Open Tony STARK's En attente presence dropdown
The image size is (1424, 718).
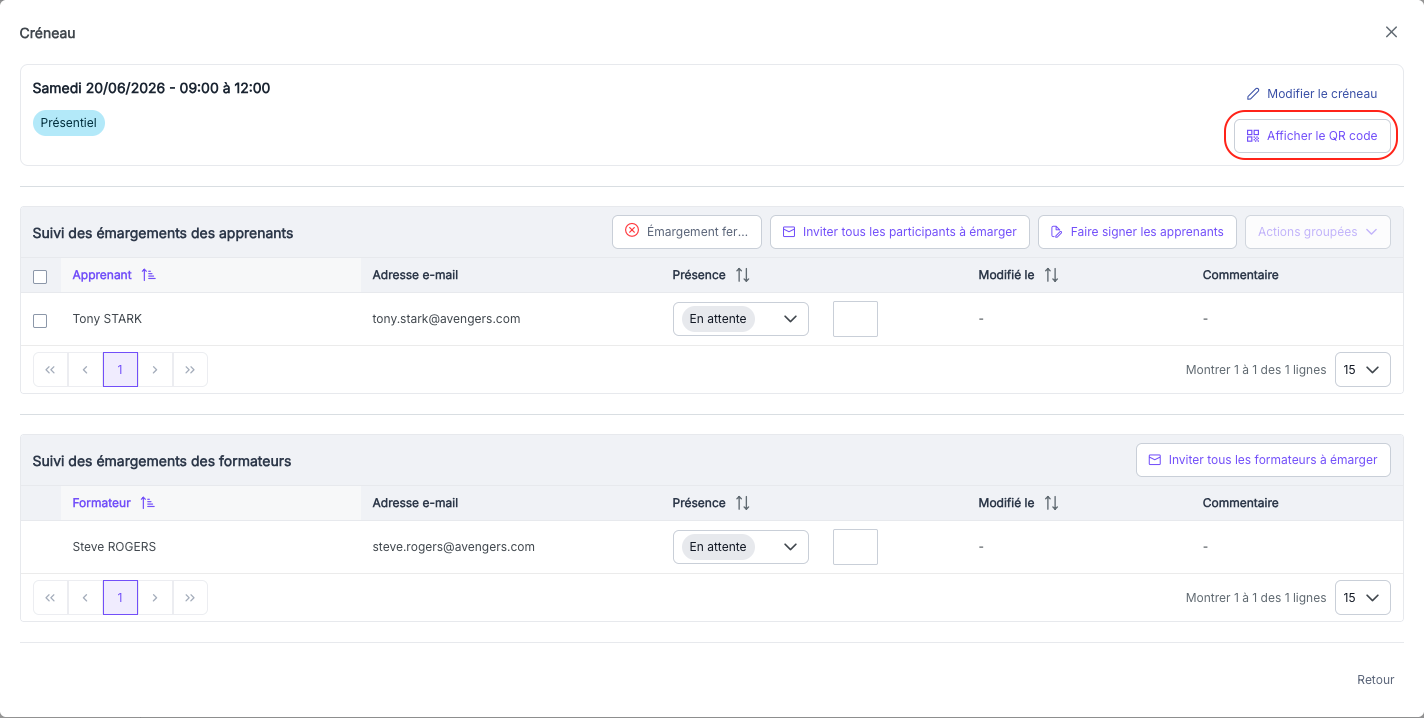[x=741, y=319]
